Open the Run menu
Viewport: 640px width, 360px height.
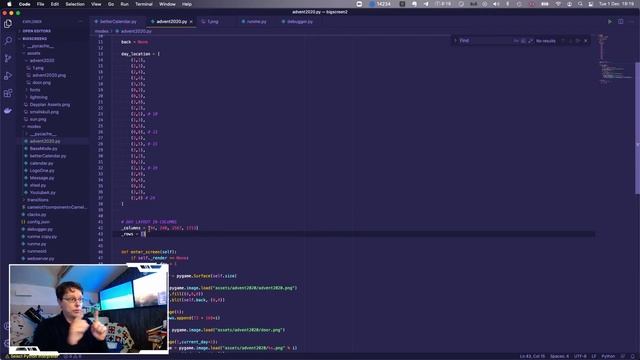pyautogui.click(x=124, y=4)
